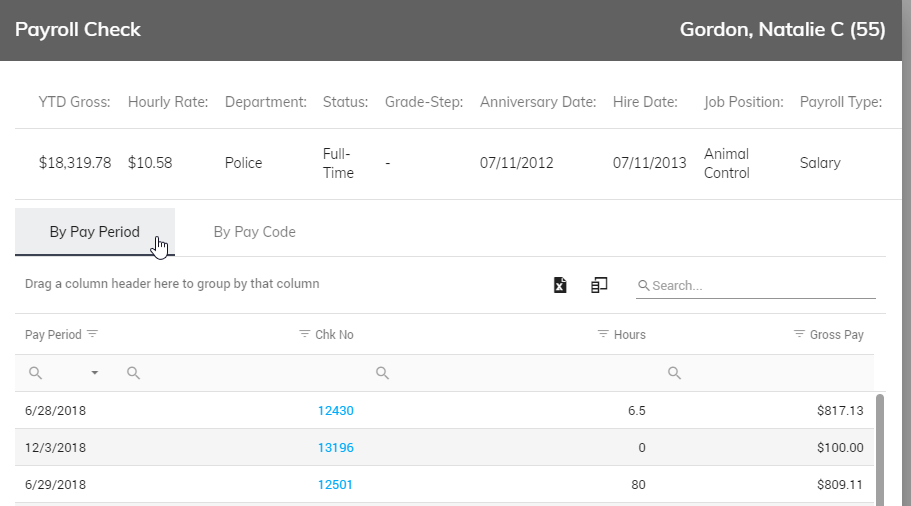Open check number 13196 link

[336, 448]
